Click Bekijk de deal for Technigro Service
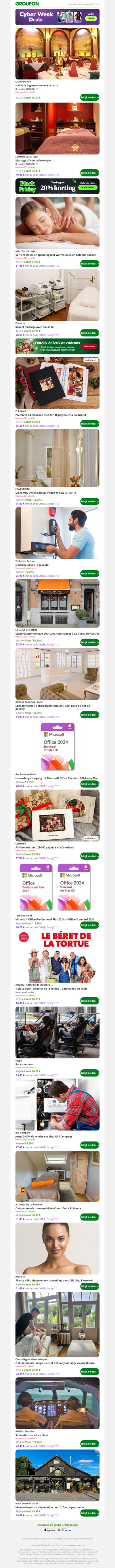 [89, 574]
